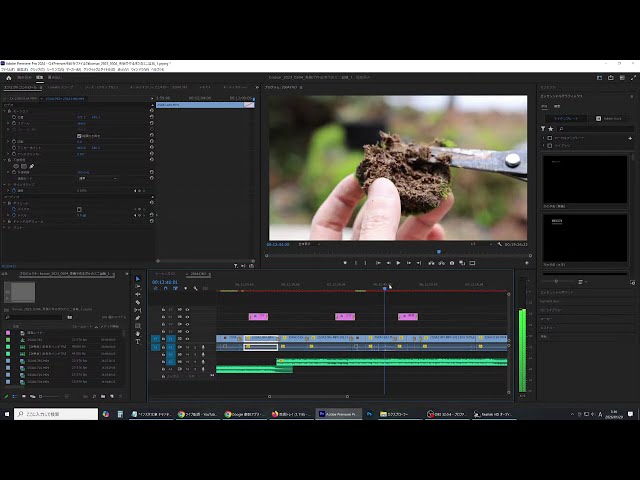The image size is (640, 480).
Task: Expand the Channel Volume effect
Action: (x=5, y=221)
